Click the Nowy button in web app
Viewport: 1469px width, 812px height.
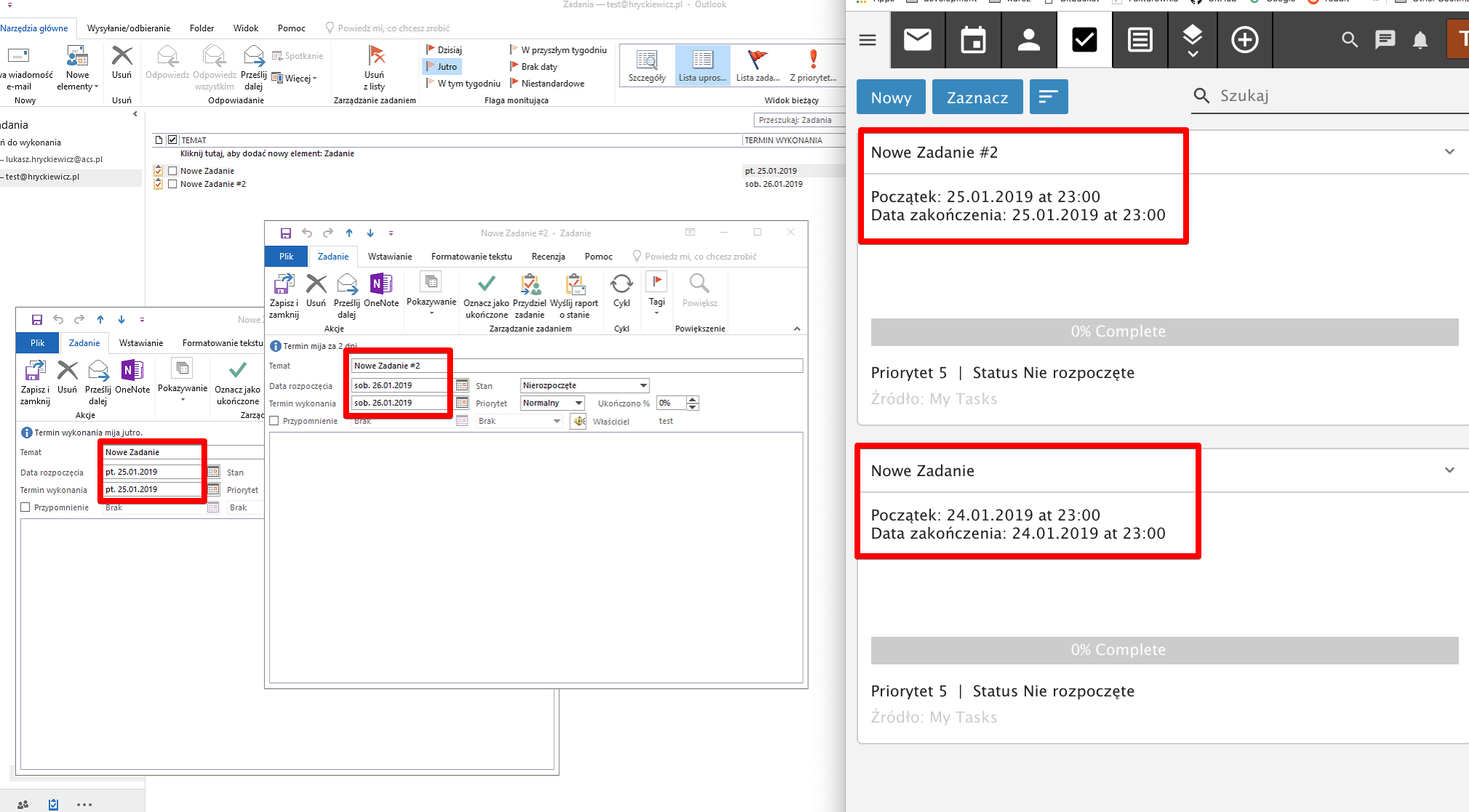point(891,97)
